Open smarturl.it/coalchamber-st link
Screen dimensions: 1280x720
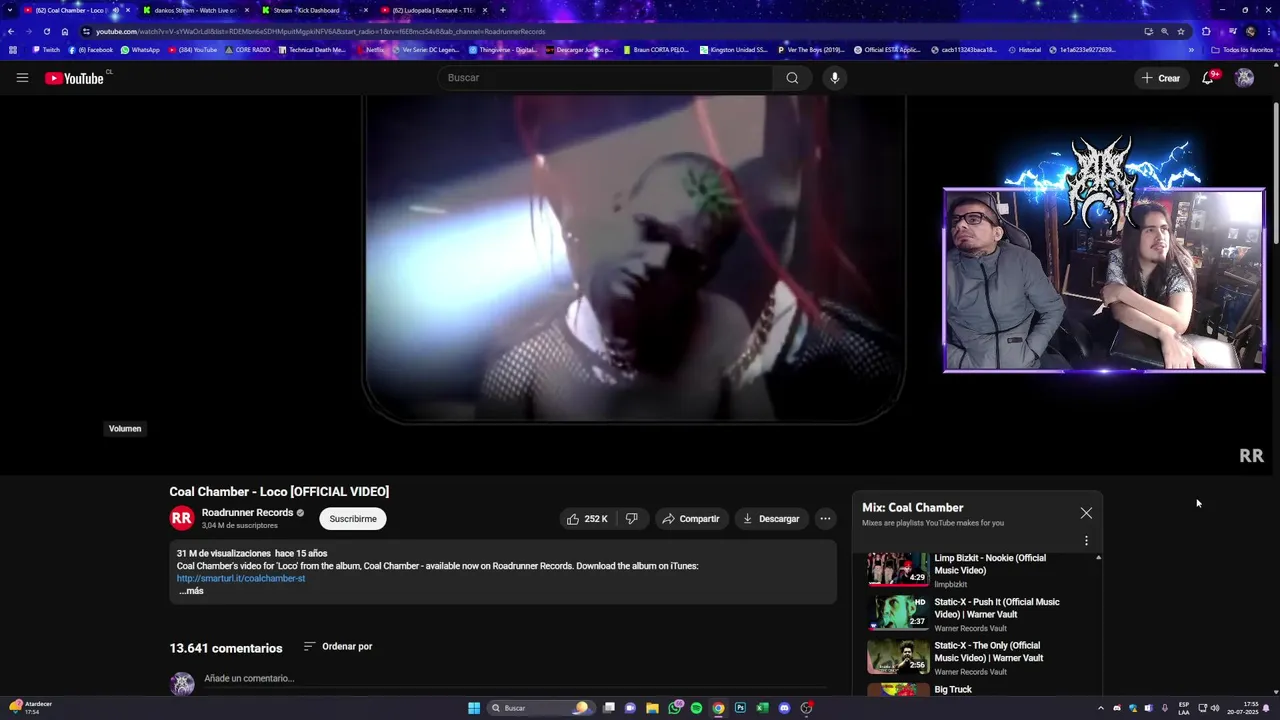(x=241, y=578)
